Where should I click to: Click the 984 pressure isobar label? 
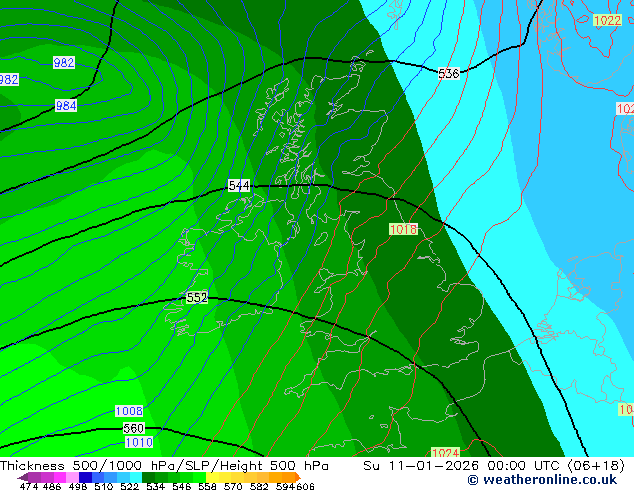[66, 106]
